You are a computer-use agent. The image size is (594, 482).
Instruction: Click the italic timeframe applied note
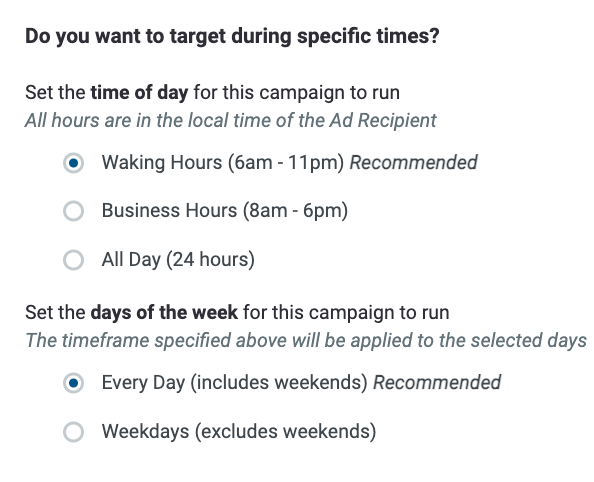coord(306,341)
